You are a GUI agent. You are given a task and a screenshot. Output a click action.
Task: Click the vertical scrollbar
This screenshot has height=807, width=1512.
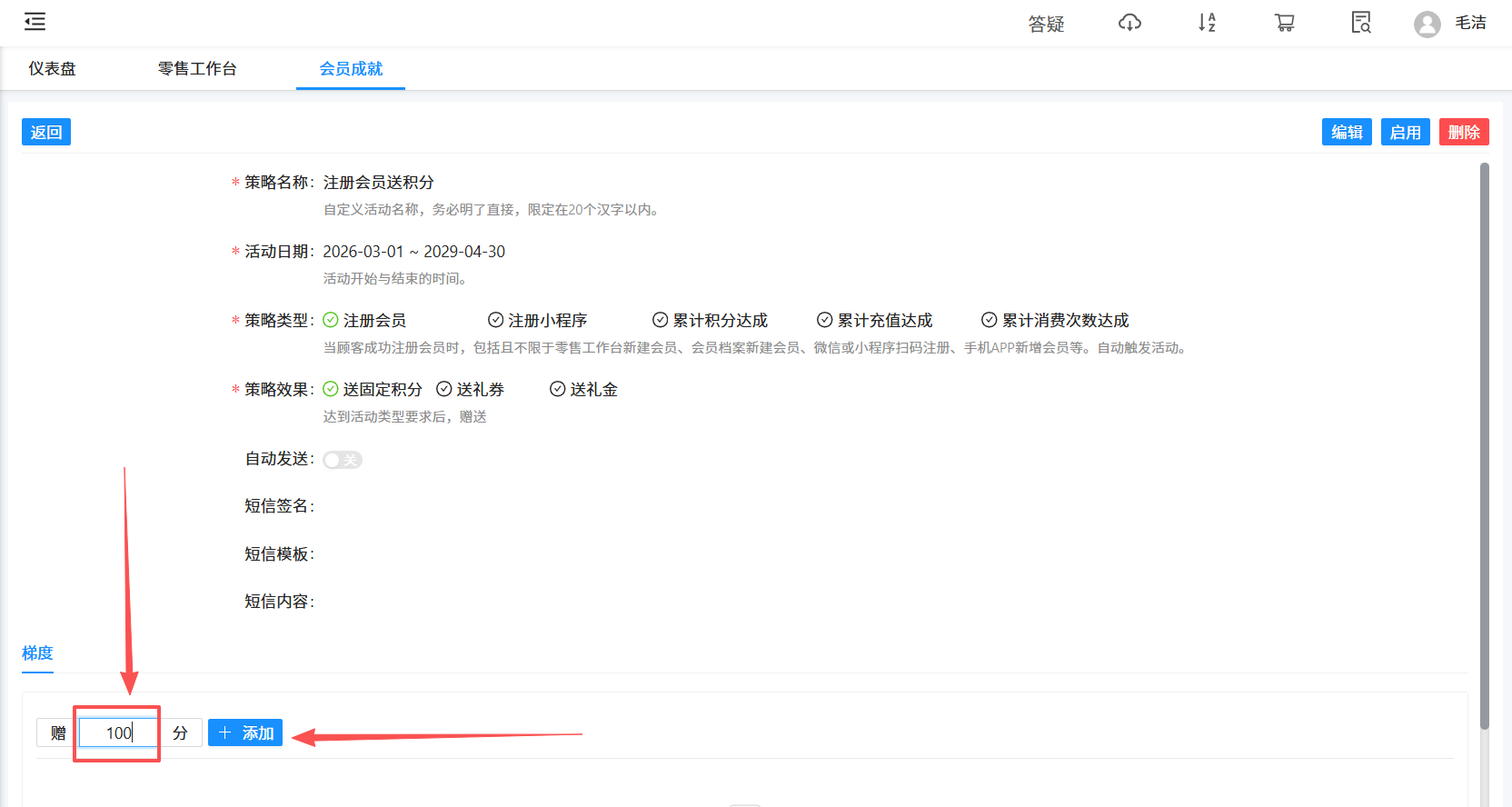tap(1485, 445)
